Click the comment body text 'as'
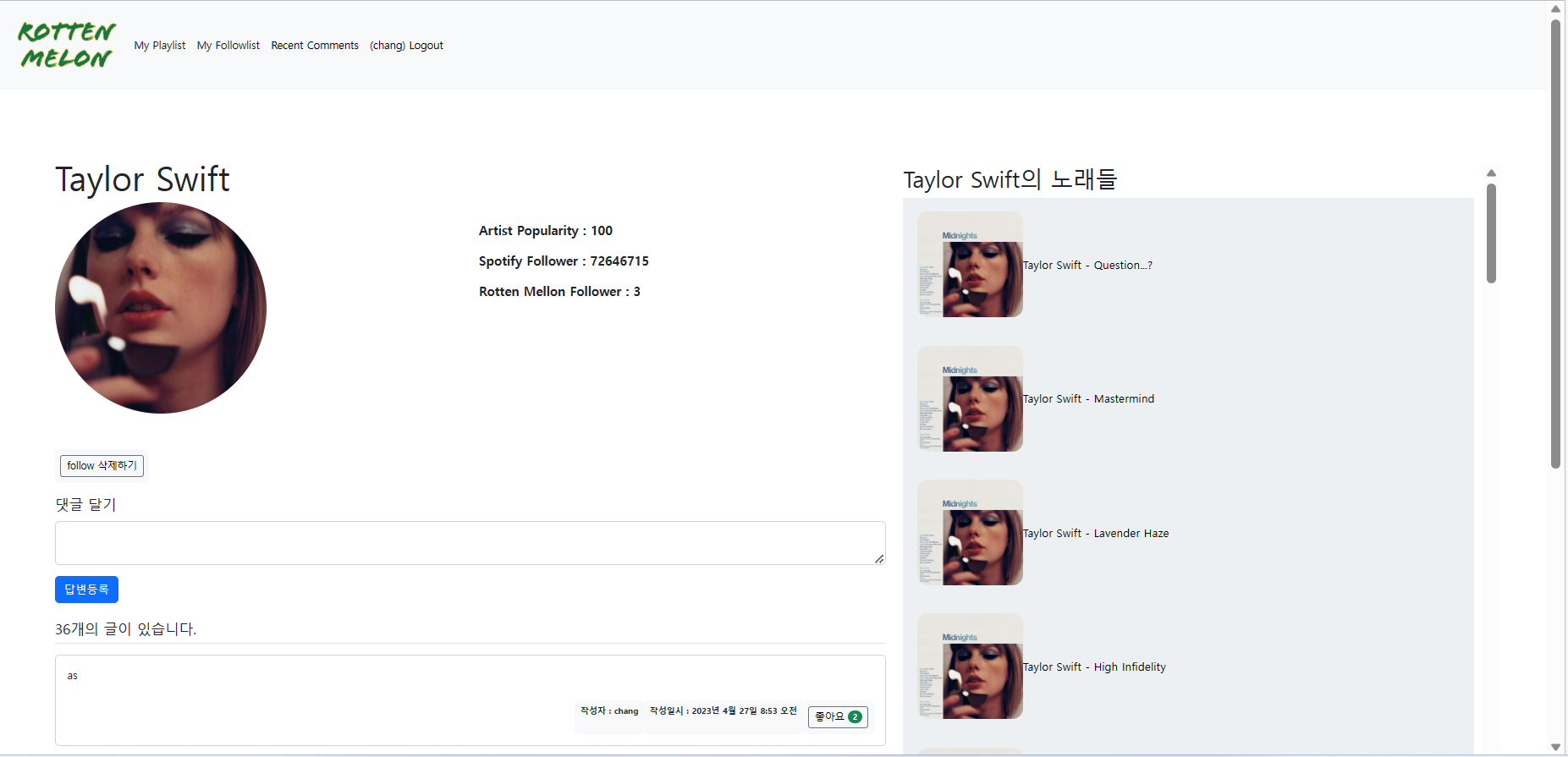 [x=72, y=676]
